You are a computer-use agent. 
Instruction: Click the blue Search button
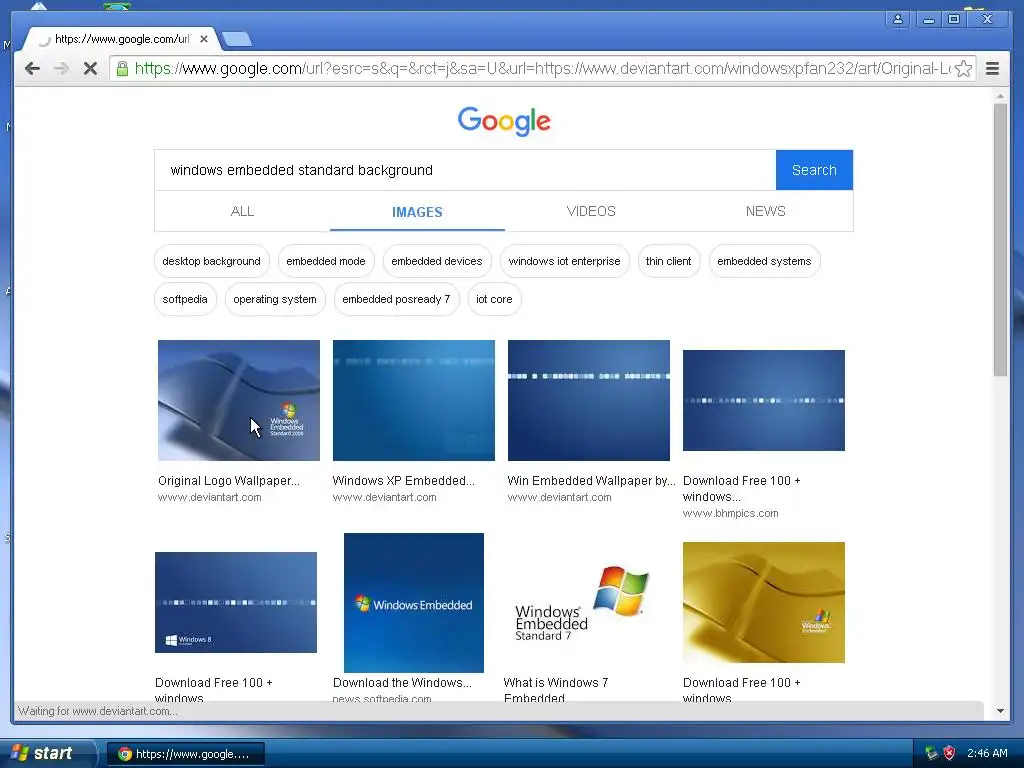[x=814, y=170]
